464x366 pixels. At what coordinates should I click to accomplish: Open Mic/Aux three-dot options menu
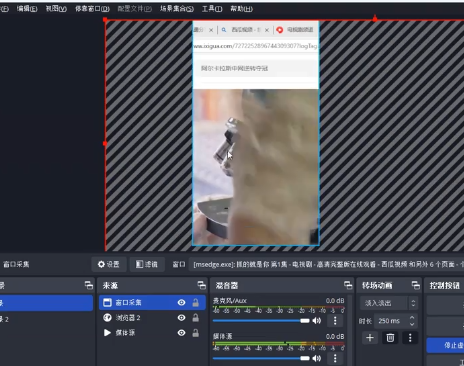click(x=335, y=321)
